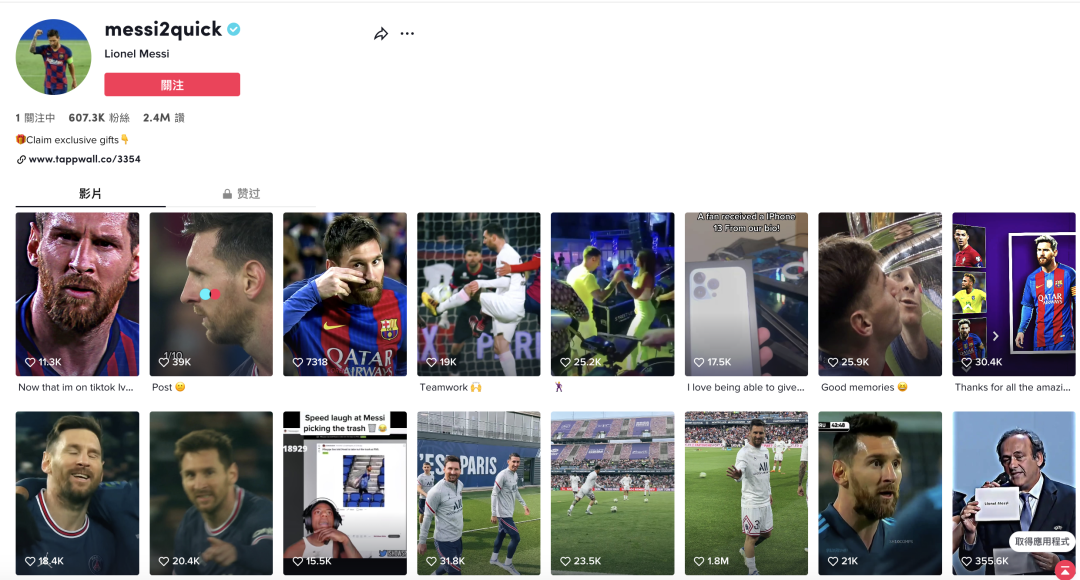Switch to the 赞过 liked tab
Screen dimensions: 1080x580
pyautogui.click(x=241, y=194)
